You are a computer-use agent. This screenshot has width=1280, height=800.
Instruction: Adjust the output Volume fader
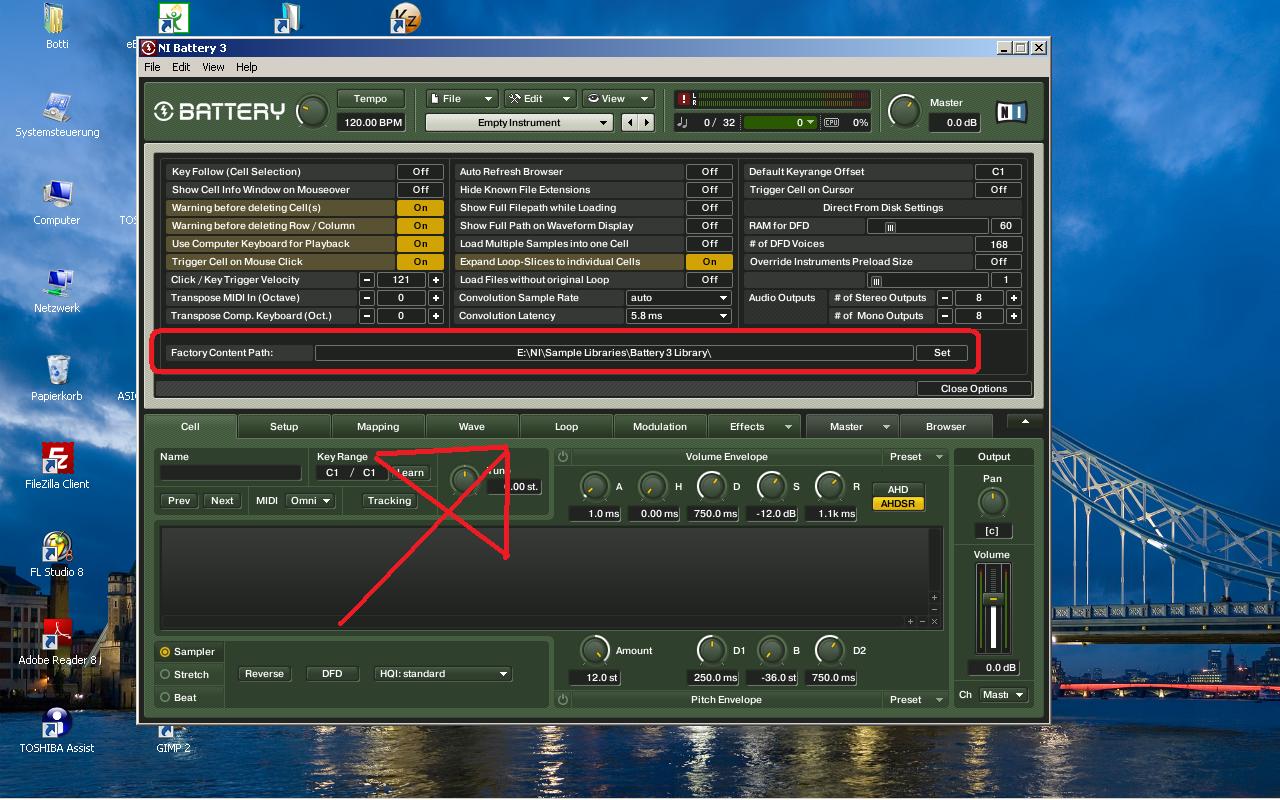(x=992, y=598)
